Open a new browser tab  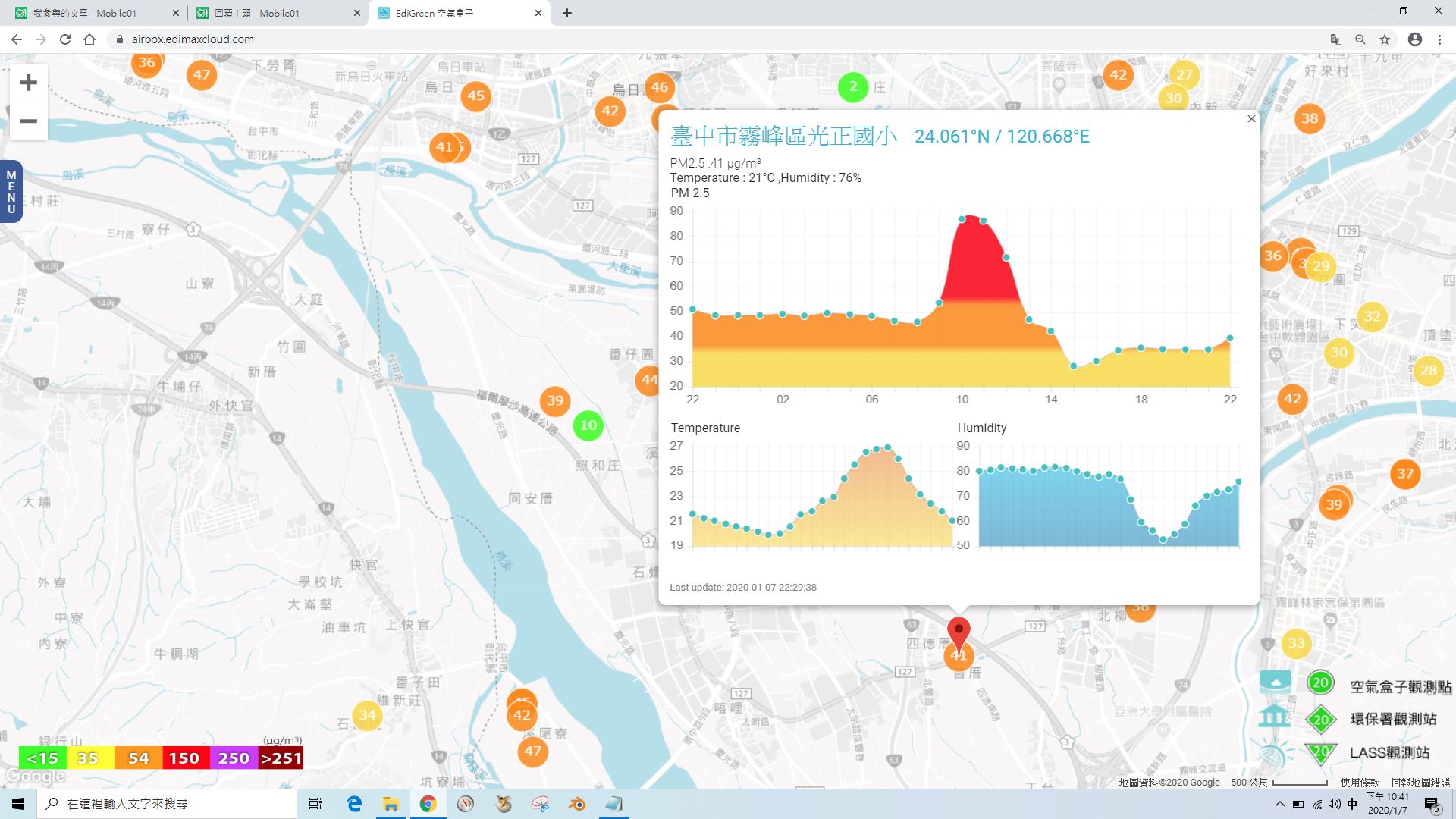(567, 13)
